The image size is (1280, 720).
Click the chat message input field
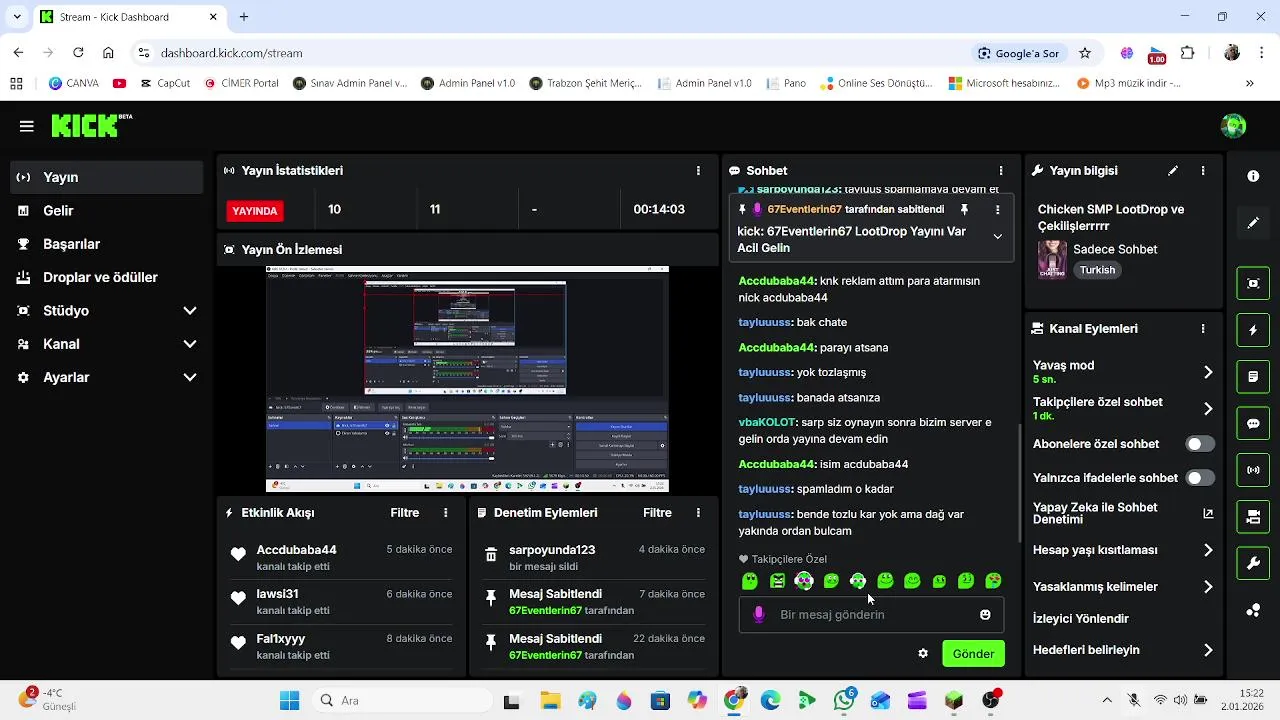point(870,615)
